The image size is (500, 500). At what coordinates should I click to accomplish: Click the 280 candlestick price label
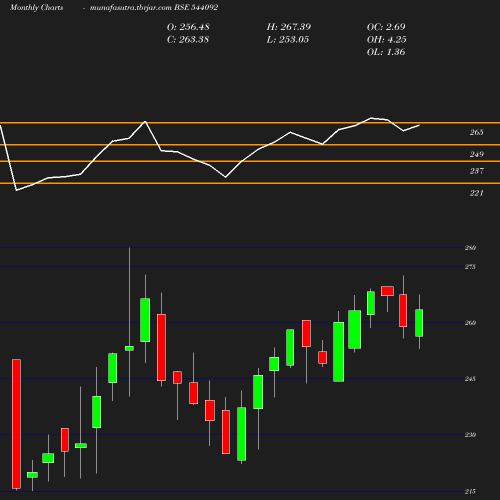(x=470, y=248)
